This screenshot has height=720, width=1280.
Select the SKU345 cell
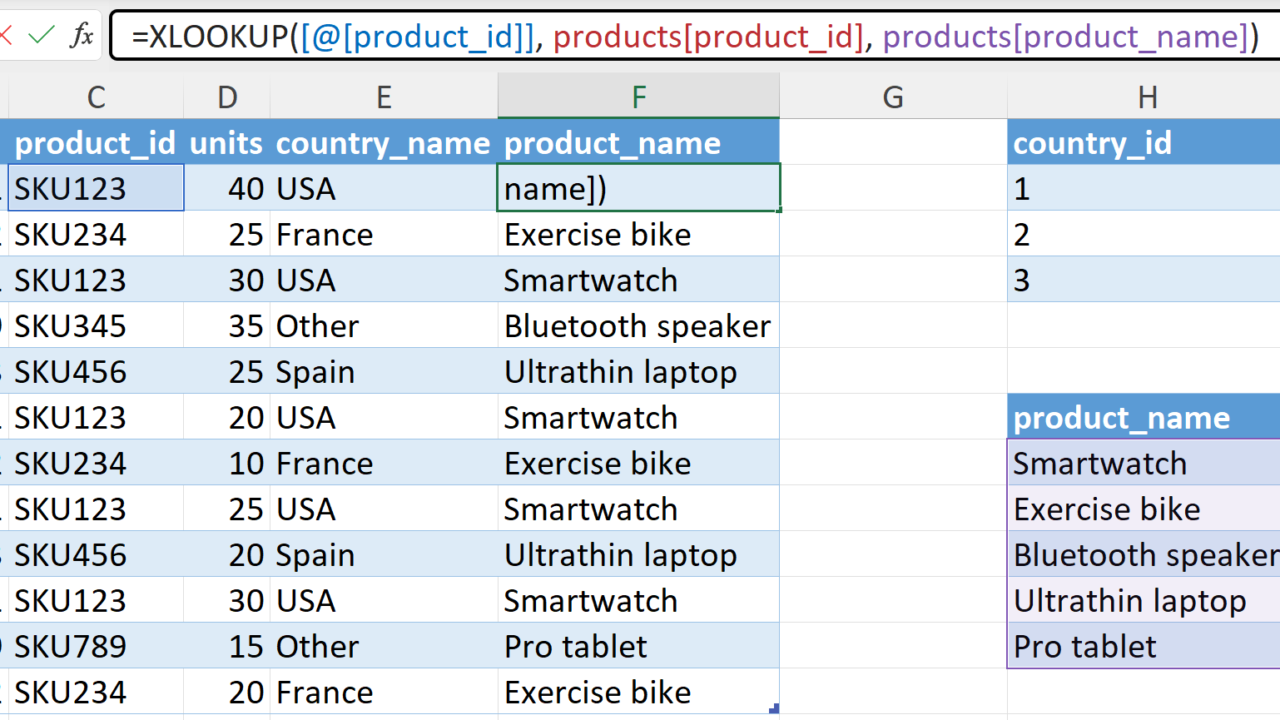[96, 326]
